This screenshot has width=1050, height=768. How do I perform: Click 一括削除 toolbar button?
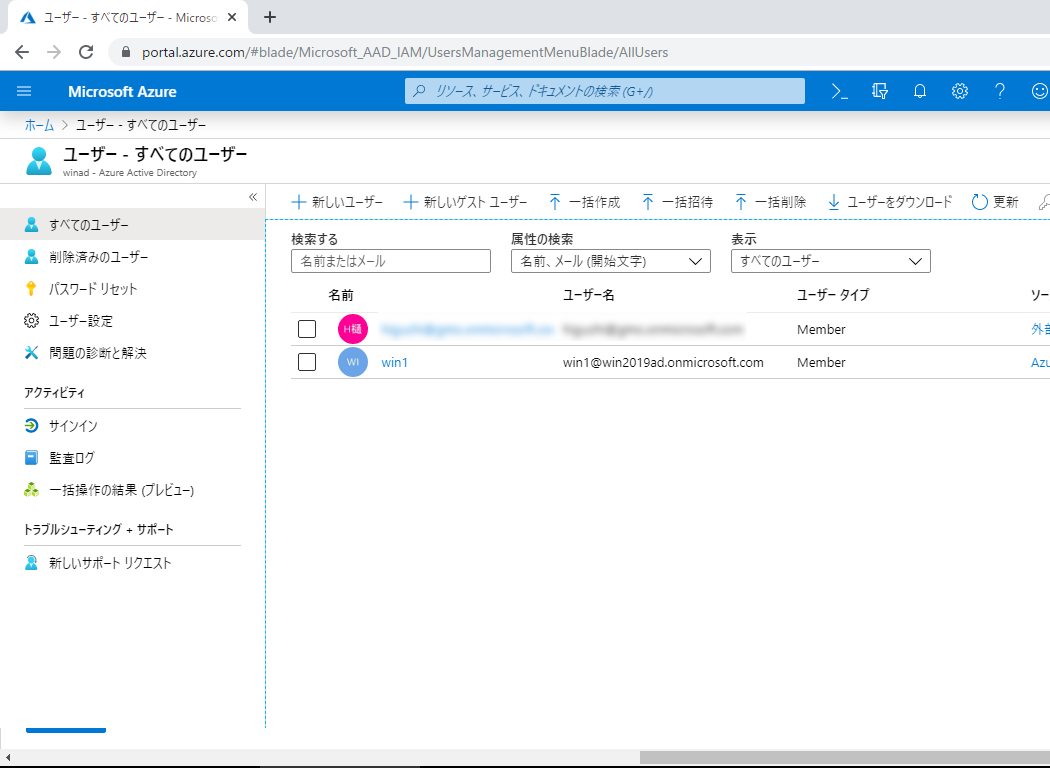tap(770, 202)
